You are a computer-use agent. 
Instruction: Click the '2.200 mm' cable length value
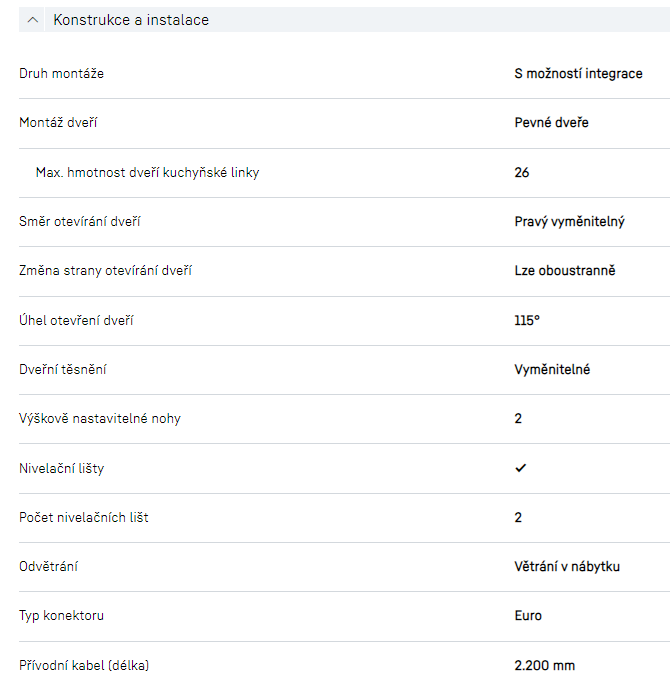[545, 666]
